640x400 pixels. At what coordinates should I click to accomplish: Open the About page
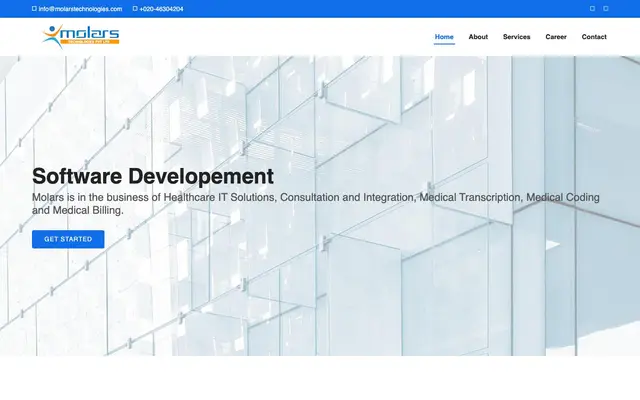point(478,37)
